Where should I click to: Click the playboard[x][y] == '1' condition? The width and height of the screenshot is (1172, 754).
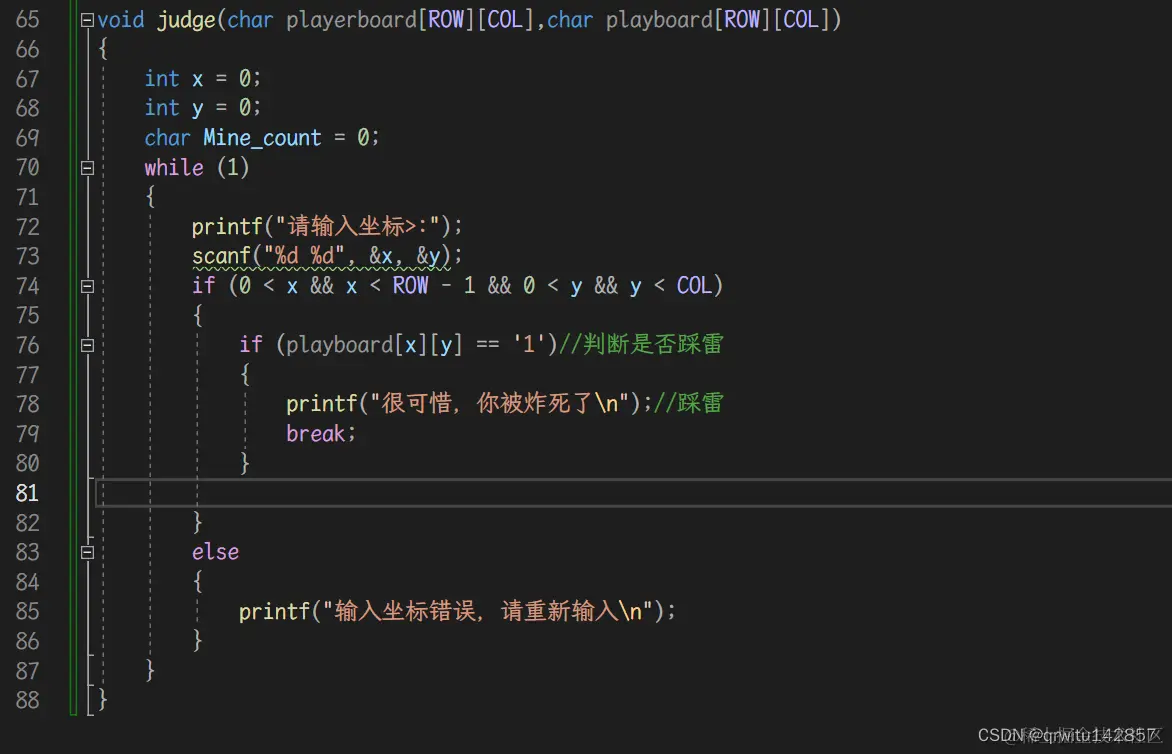pyautogui.click(x=416, y=344)
